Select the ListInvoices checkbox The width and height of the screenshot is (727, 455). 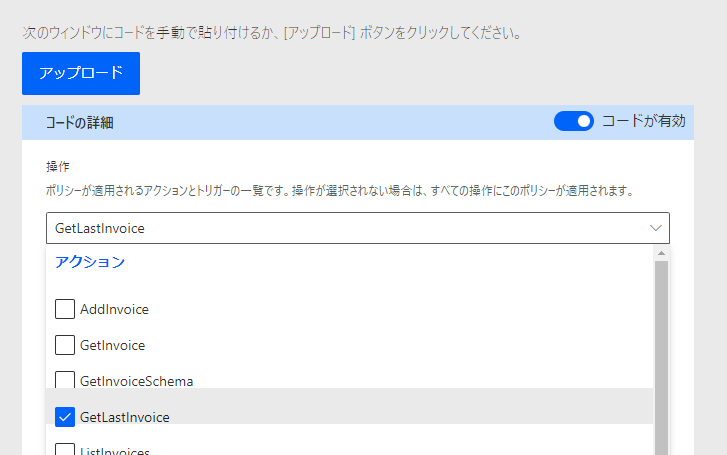65,450
